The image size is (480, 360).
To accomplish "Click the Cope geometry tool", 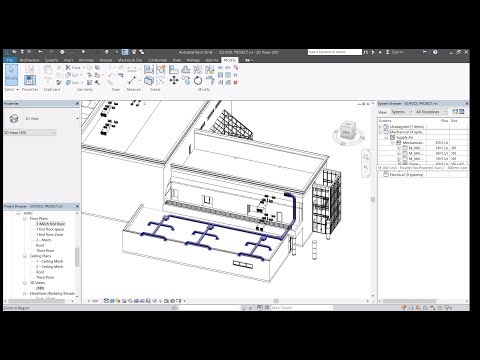I will tap(73, 68).
